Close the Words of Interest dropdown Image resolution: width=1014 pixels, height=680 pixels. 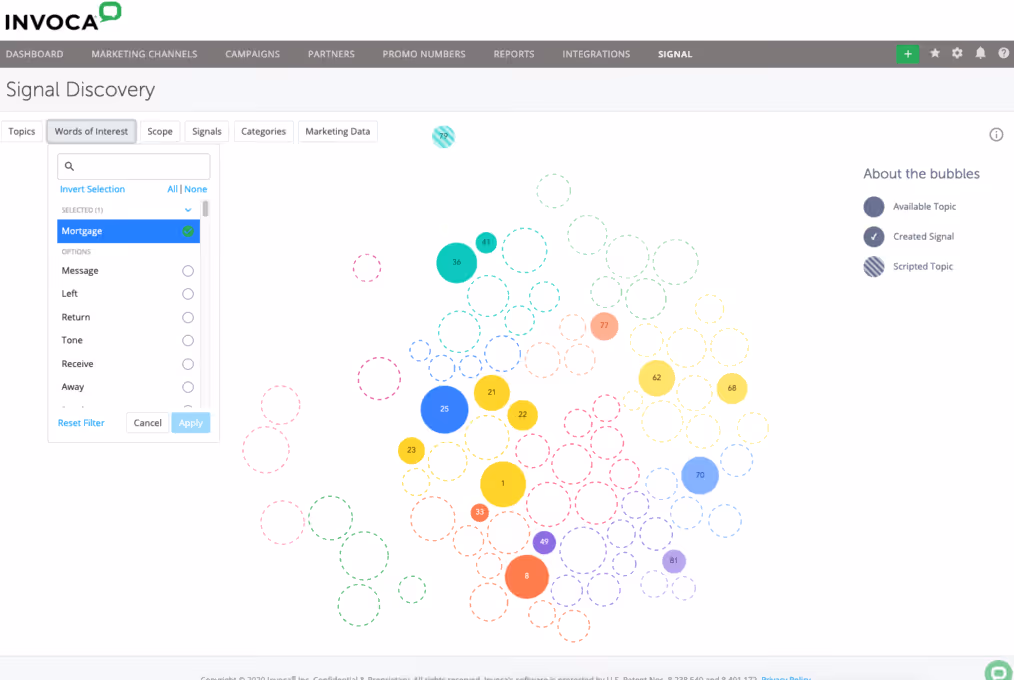91,131
